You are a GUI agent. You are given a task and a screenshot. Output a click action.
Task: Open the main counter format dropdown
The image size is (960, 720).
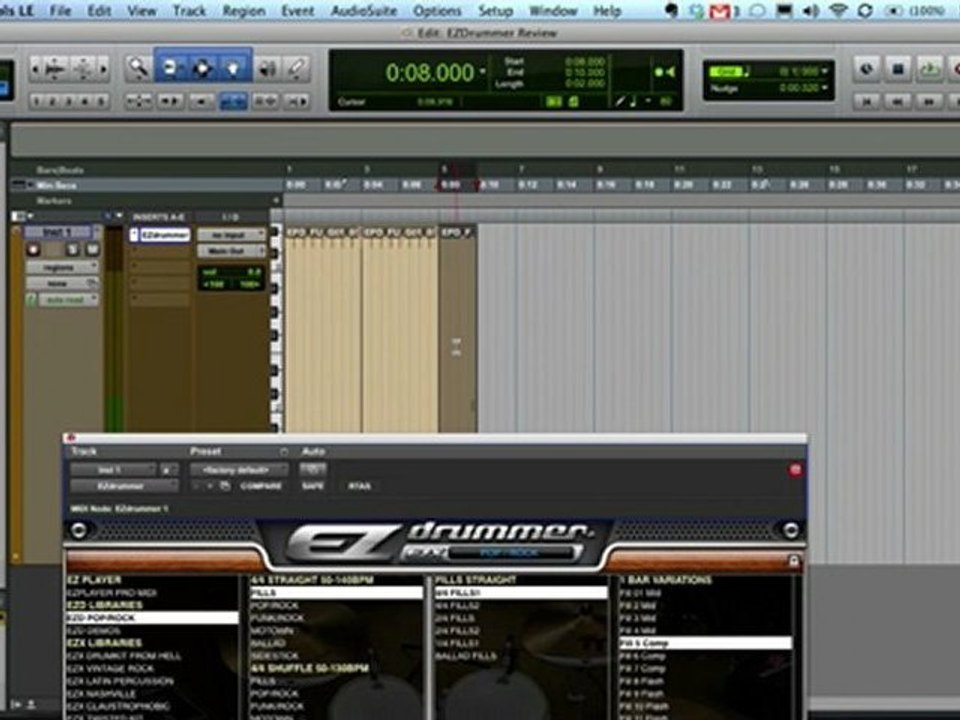[482, 72]
